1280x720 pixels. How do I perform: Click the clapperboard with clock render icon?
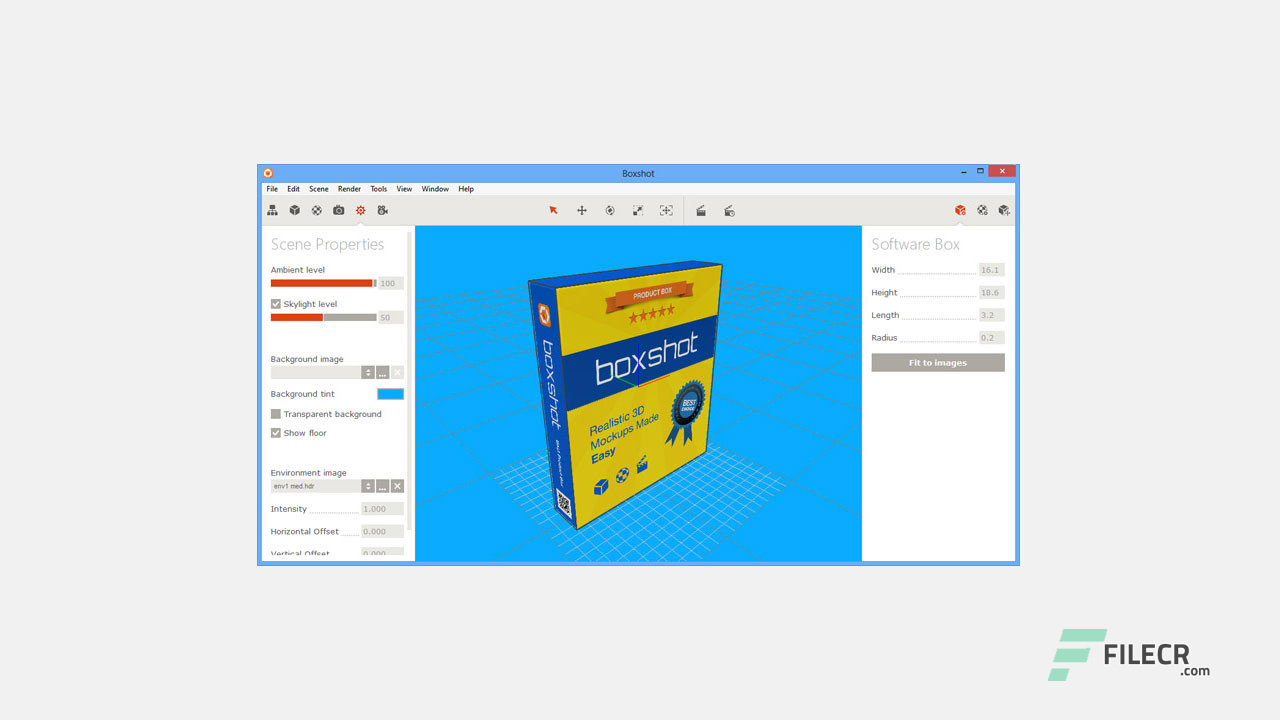(729, 210)
